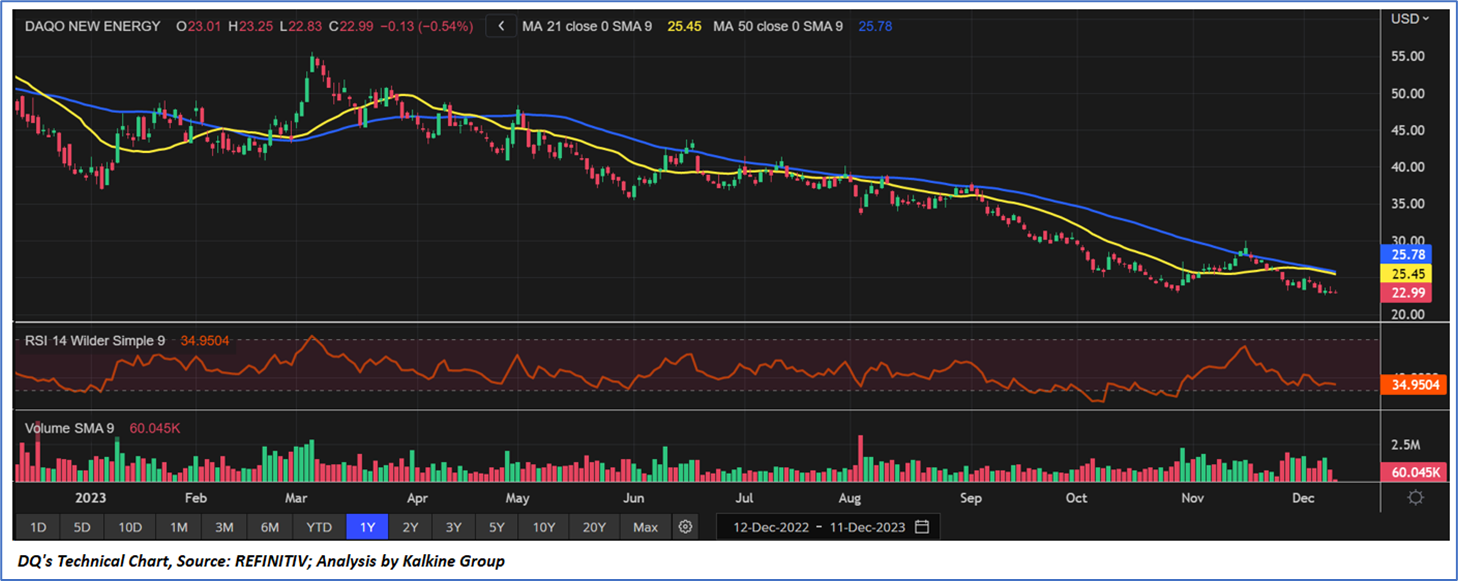Switch to the 1M time range
The width and height of the screenshot is (1458, 581).
coord(178,527)
